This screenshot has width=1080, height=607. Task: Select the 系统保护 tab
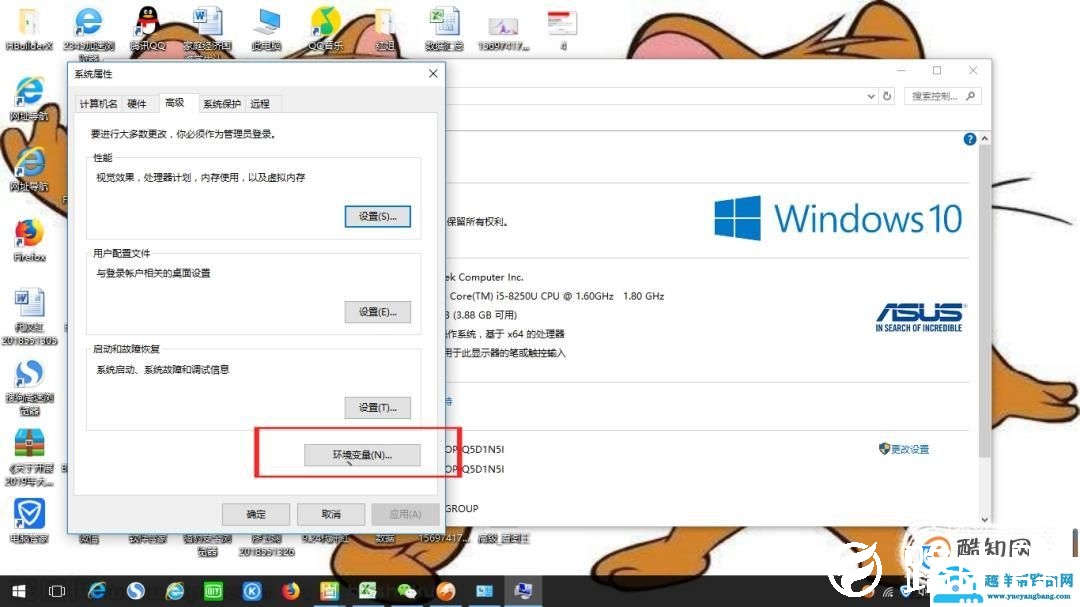(x=221, y=104)
